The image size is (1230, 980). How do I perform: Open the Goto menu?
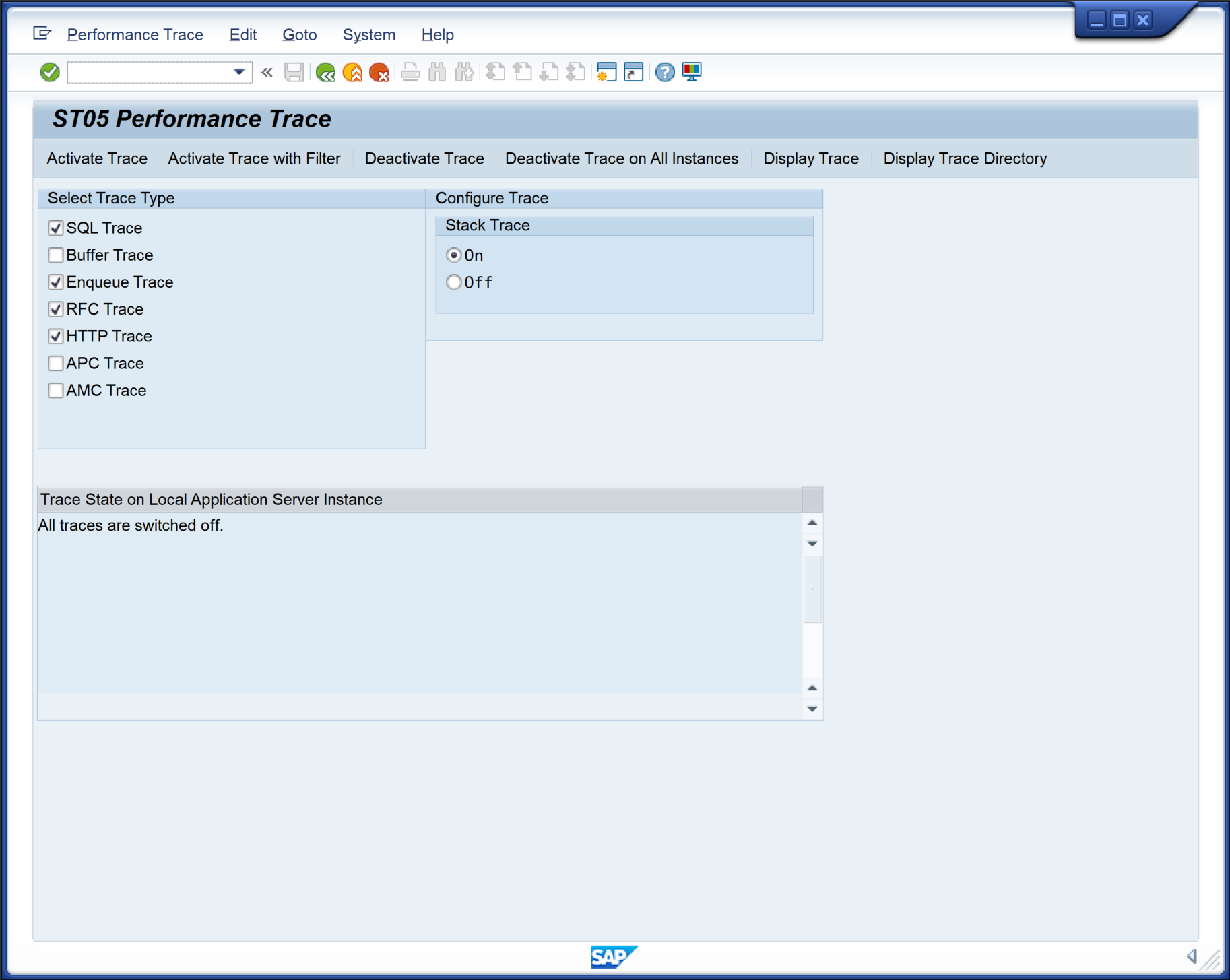coord(299,35)
